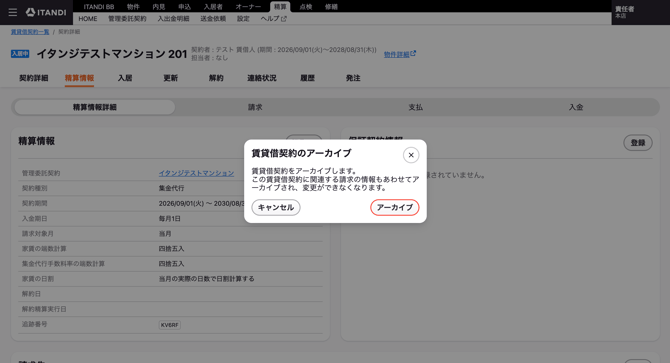Close the archive dialog with X
Image resolution: width=670 pixels, height=363 pixels.
pyautogui.click(x=411, y=155)
